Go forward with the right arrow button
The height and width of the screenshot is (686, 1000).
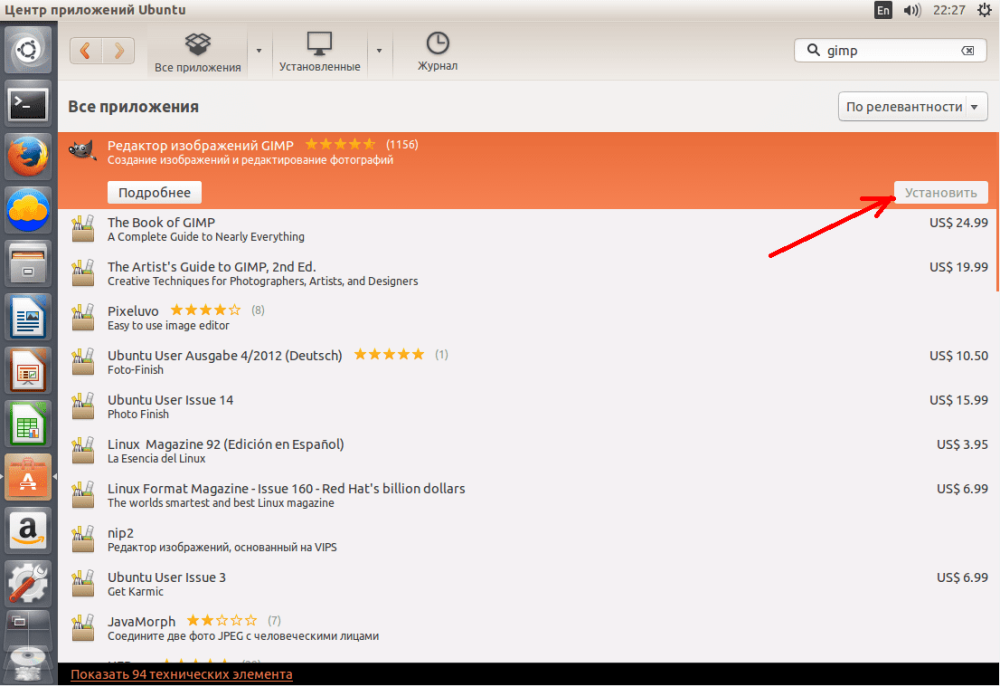tap(119, 50)
